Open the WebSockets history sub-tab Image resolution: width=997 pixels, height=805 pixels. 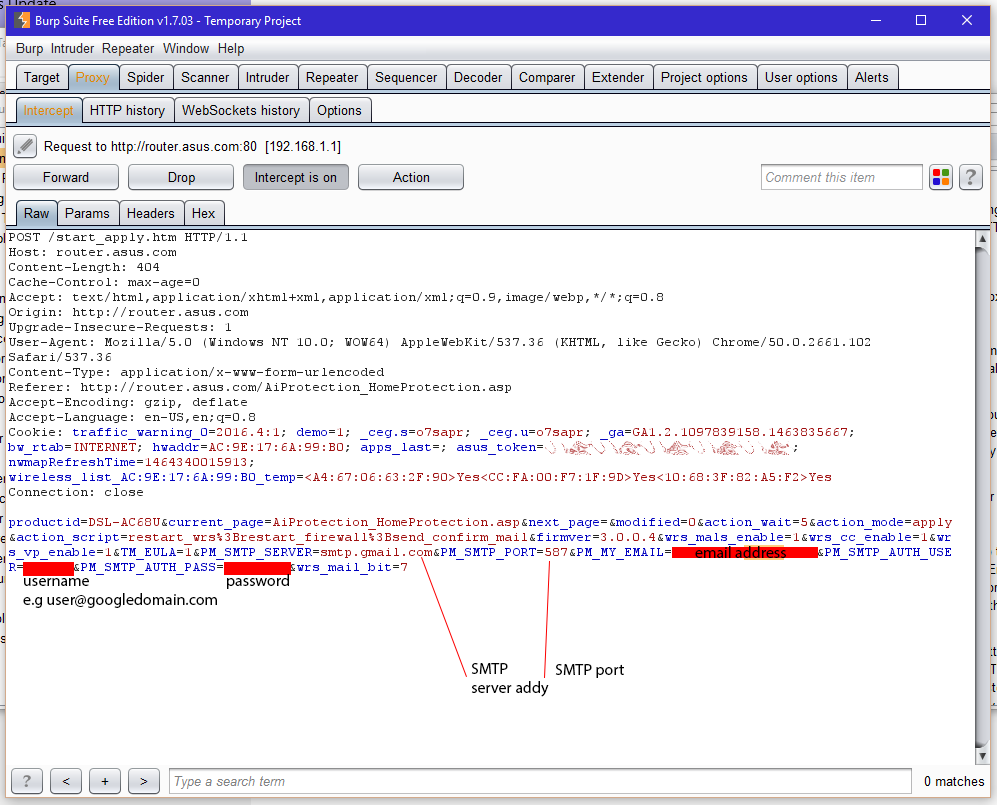(241, 111)
